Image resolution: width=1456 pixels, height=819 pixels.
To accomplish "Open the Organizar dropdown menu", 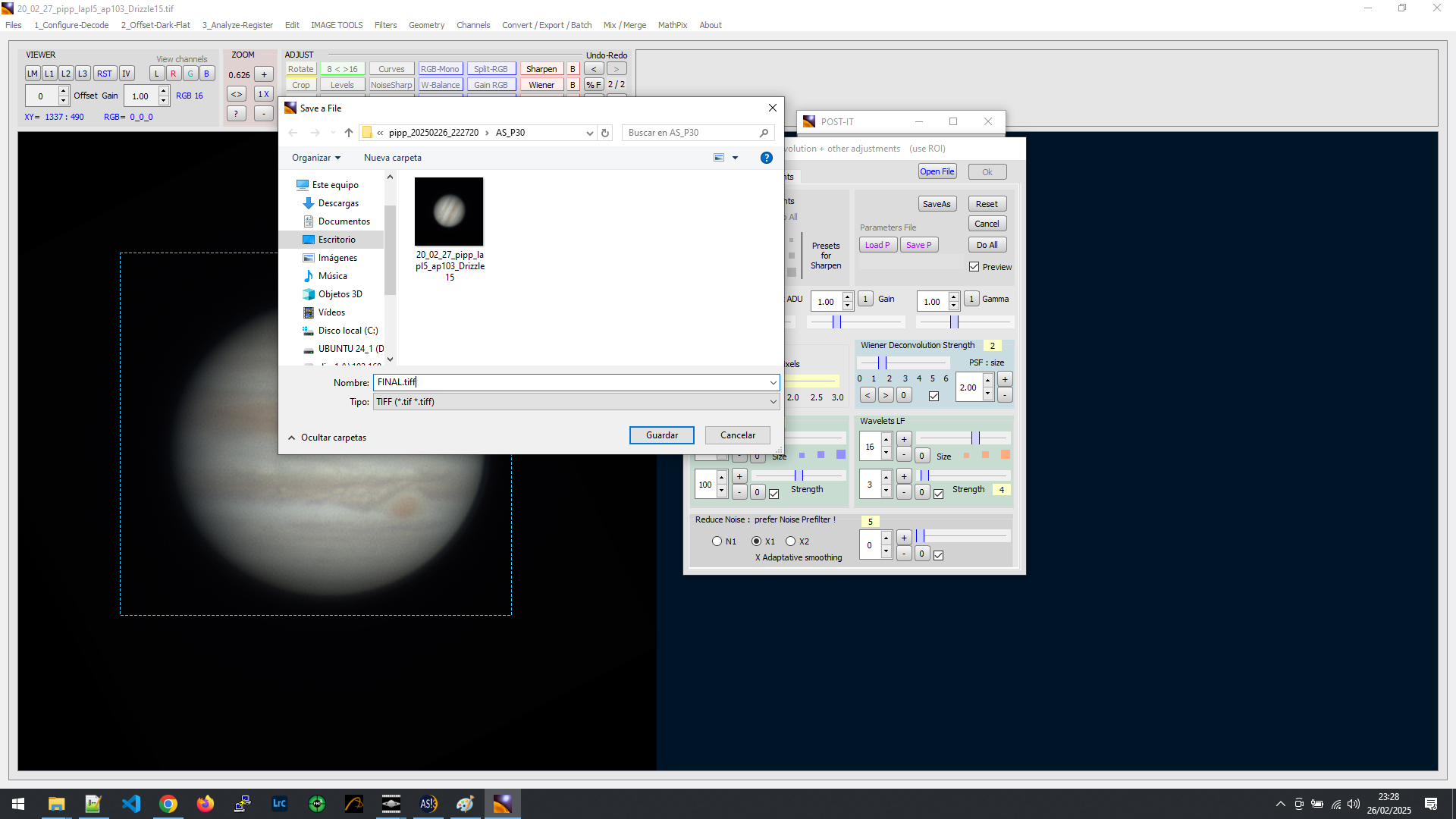I will point(316,158).
